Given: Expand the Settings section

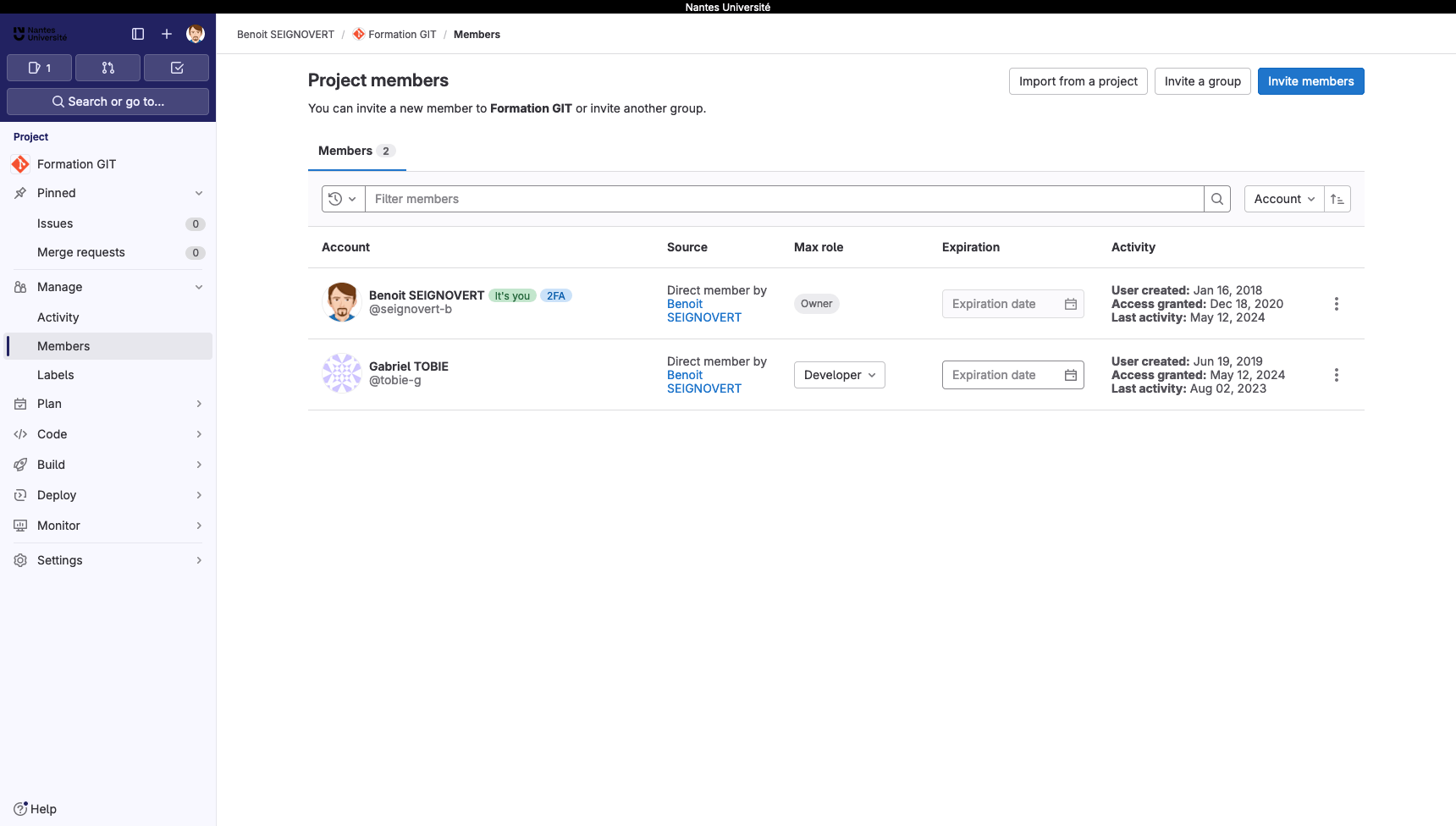Looking at the screenshot, I should click(108, 560).
